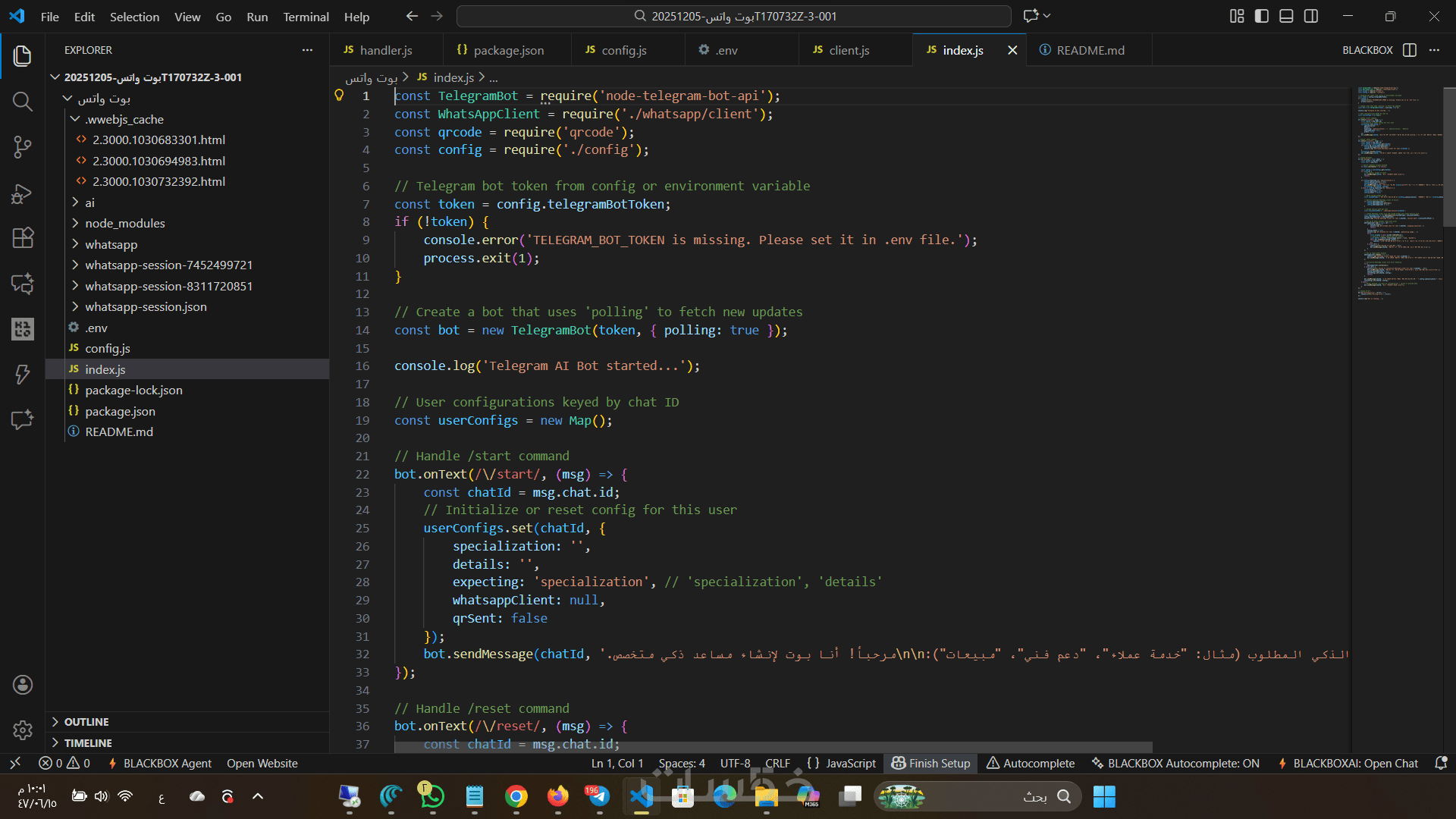Open the Search view in activity bar

23,102
